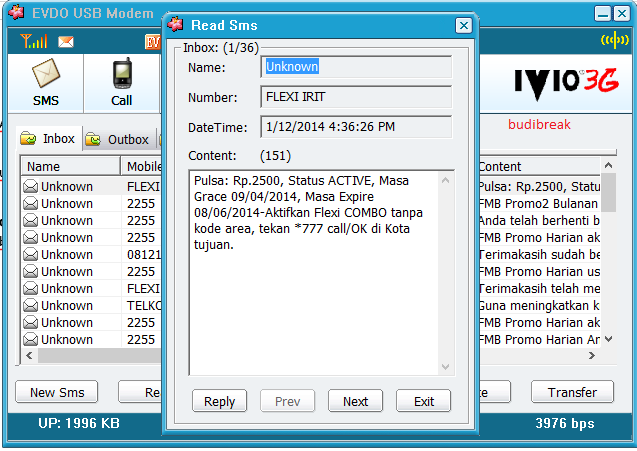This screenshot has height=451, width=637.
Task: Click the new message envelope indicator
Action: click(x=66, y=42)
